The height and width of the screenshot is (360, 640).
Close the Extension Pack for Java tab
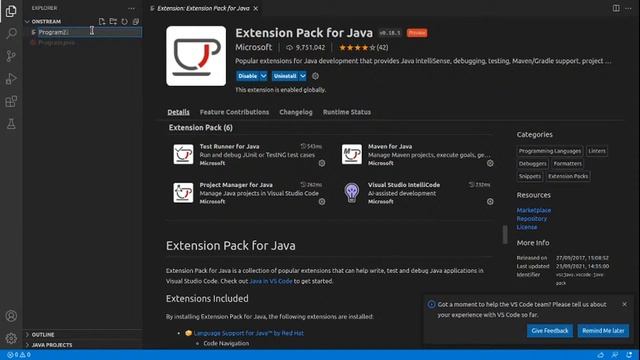tap(256, 8)
